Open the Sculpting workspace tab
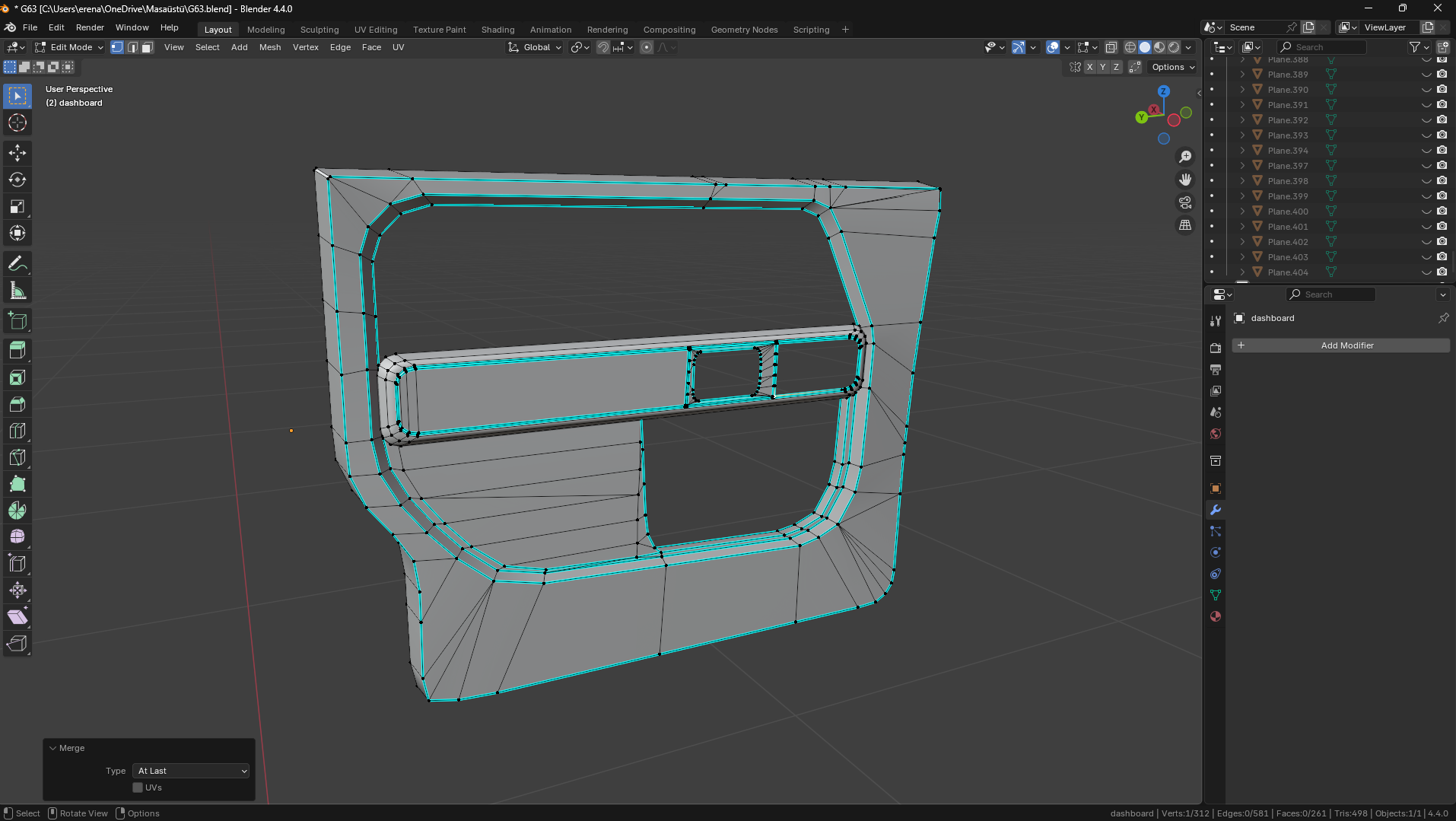This screenshot has height=821, width=1456. [x=319, y=30]
